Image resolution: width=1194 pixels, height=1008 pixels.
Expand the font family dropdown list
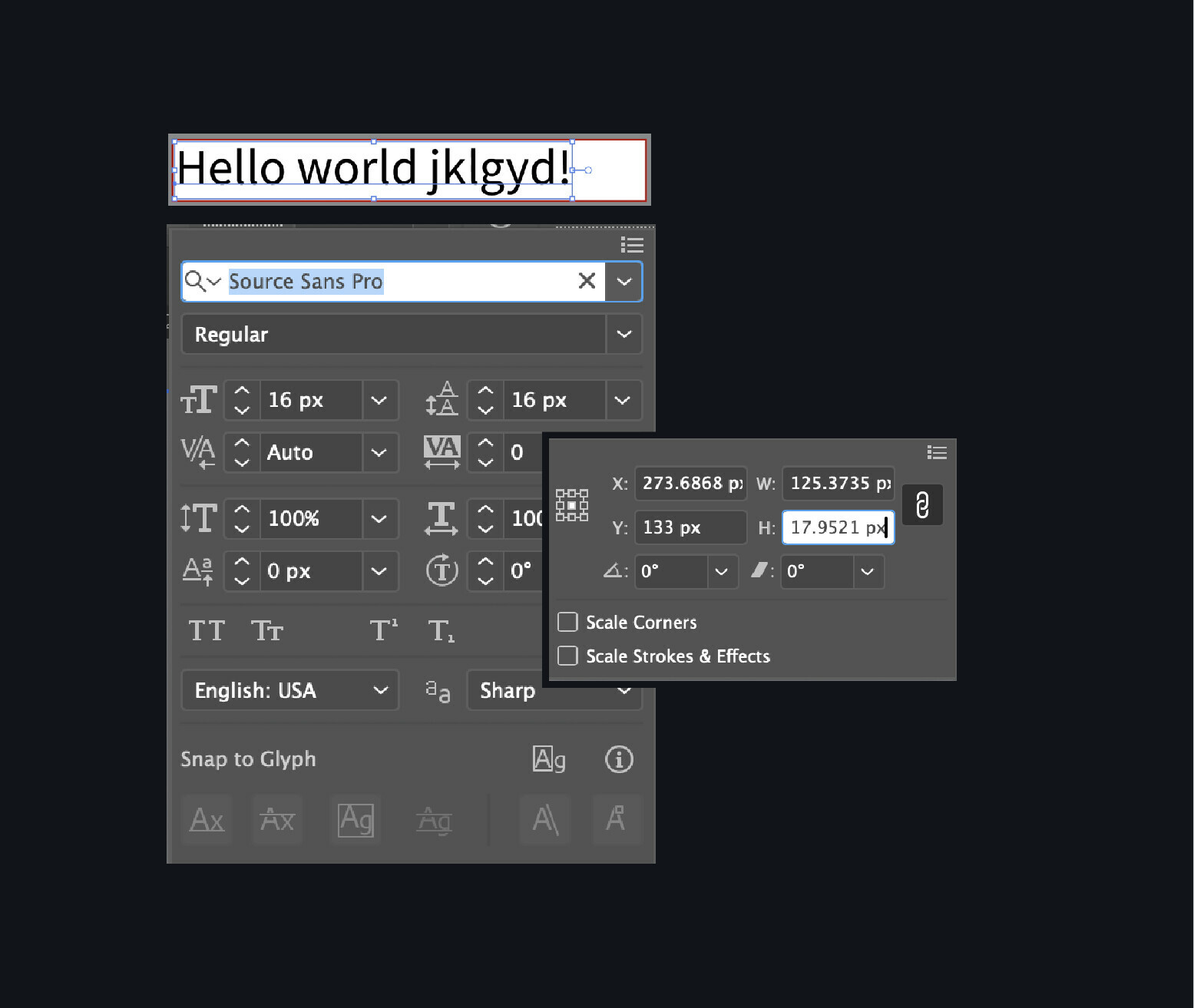point(623,282)
